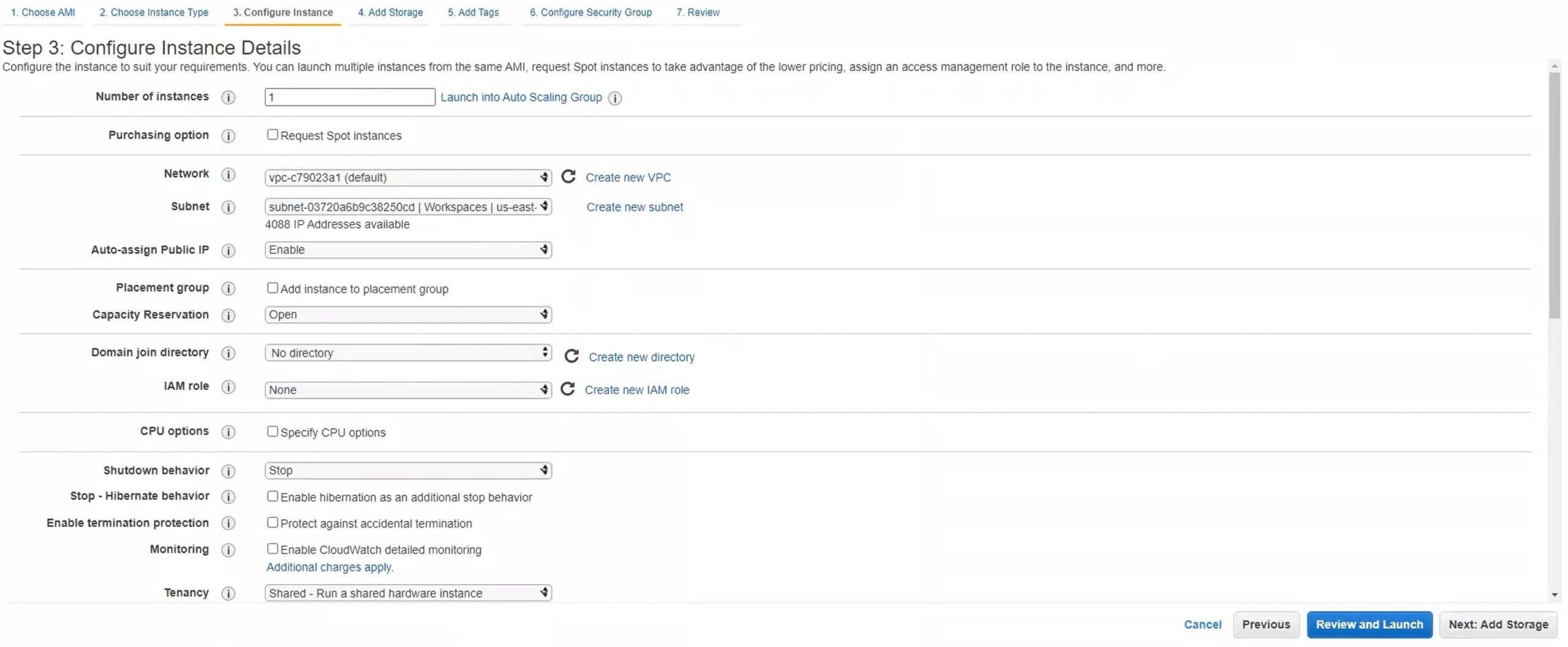The height and width of the screenshot is (647, 1568).
Task: Click info icon next to Launch into Auto Scaling Group
Action: 615,98
